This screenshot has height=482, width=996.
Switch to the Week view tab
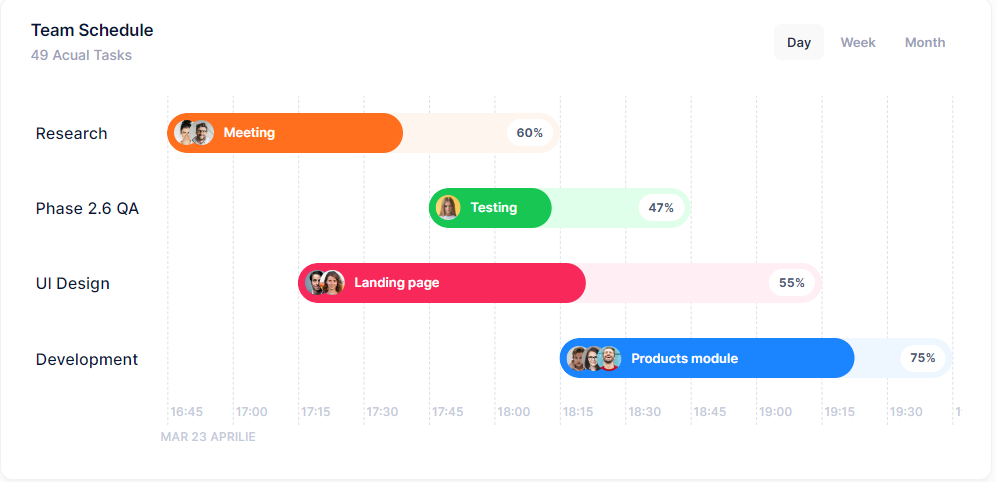point(858,42)
